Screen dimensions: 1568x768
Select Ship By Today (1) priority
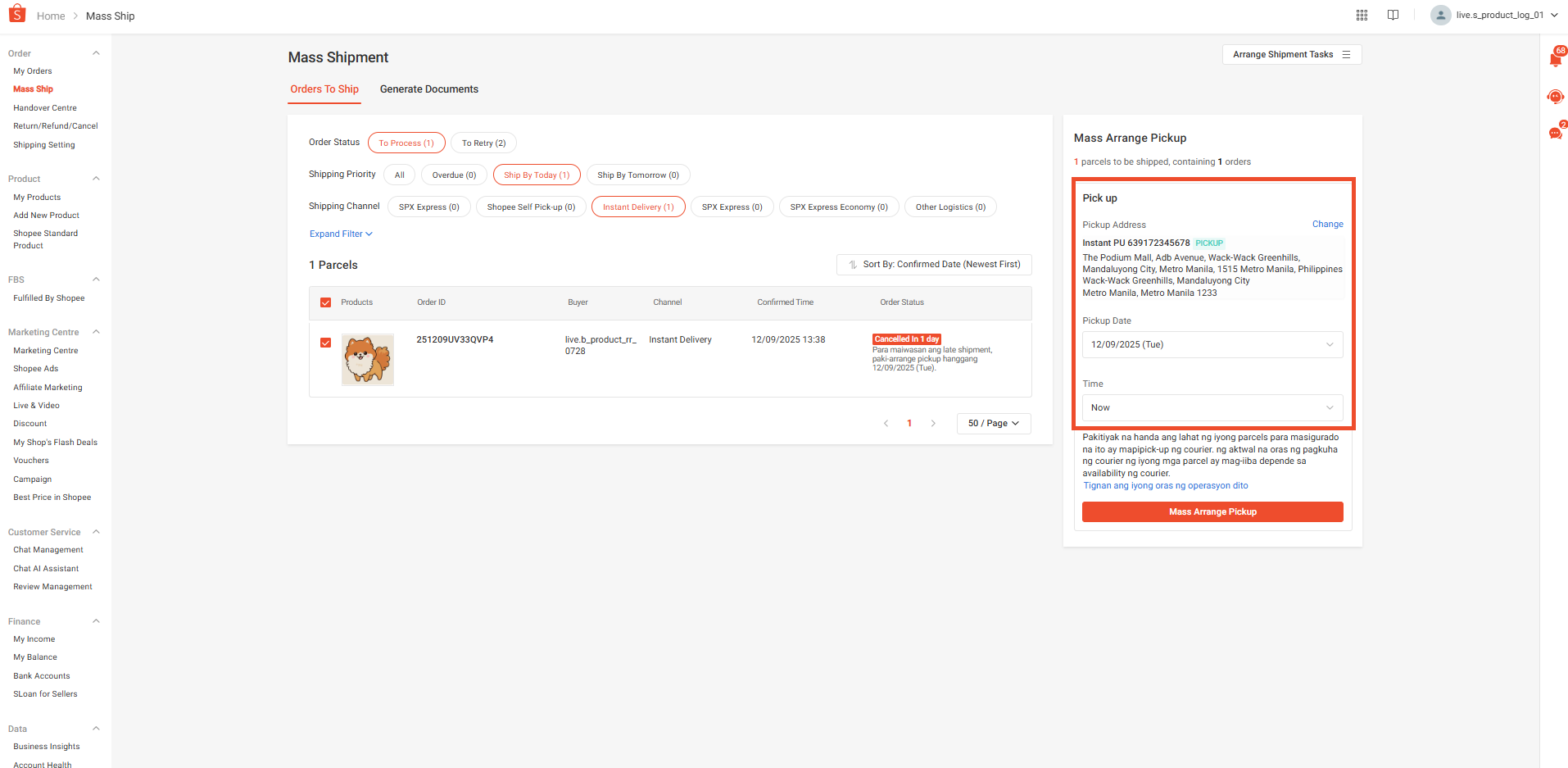[537, 175]
